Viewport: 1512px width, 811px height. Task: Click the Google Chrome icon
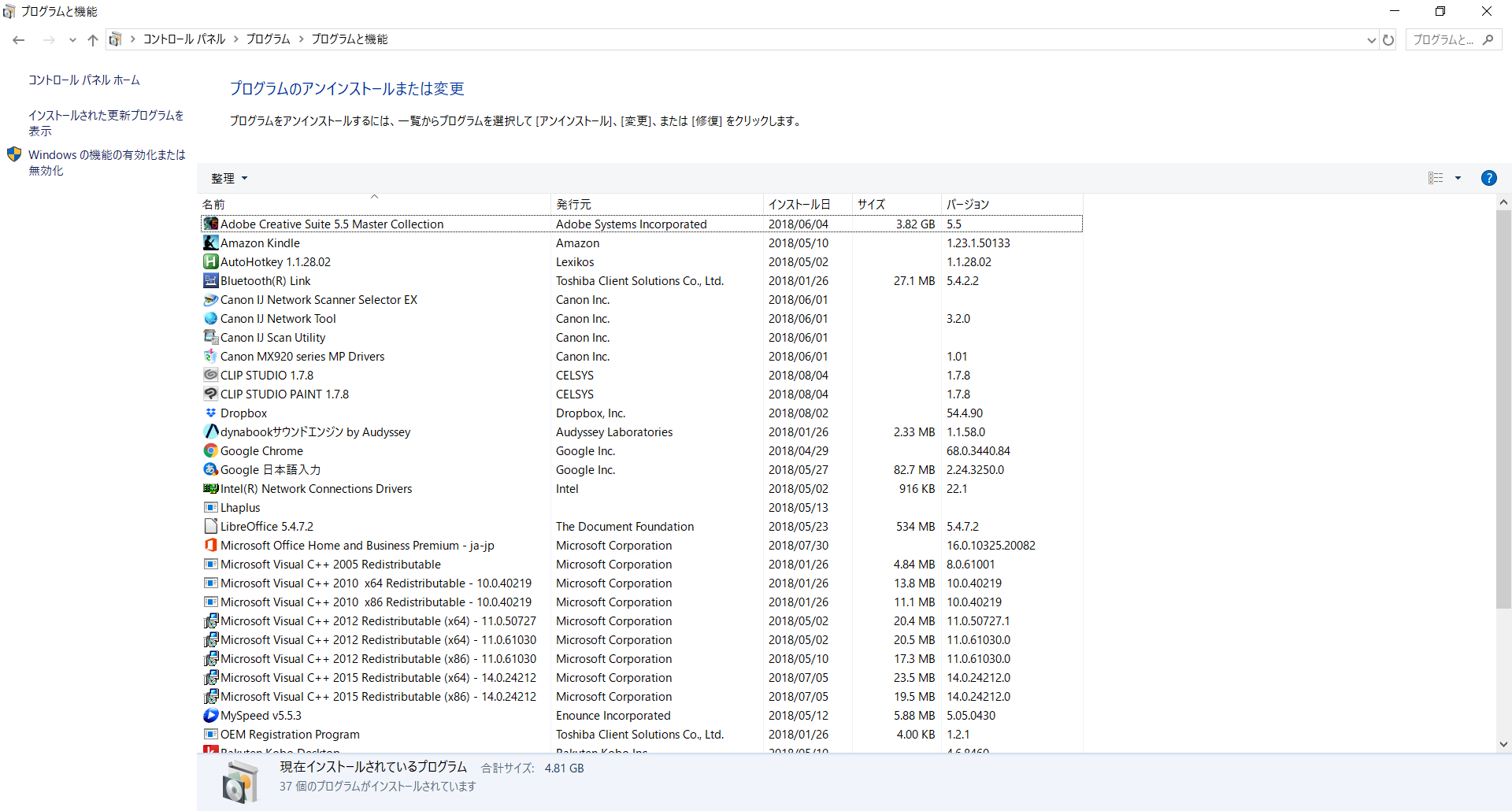coord(210,451)
